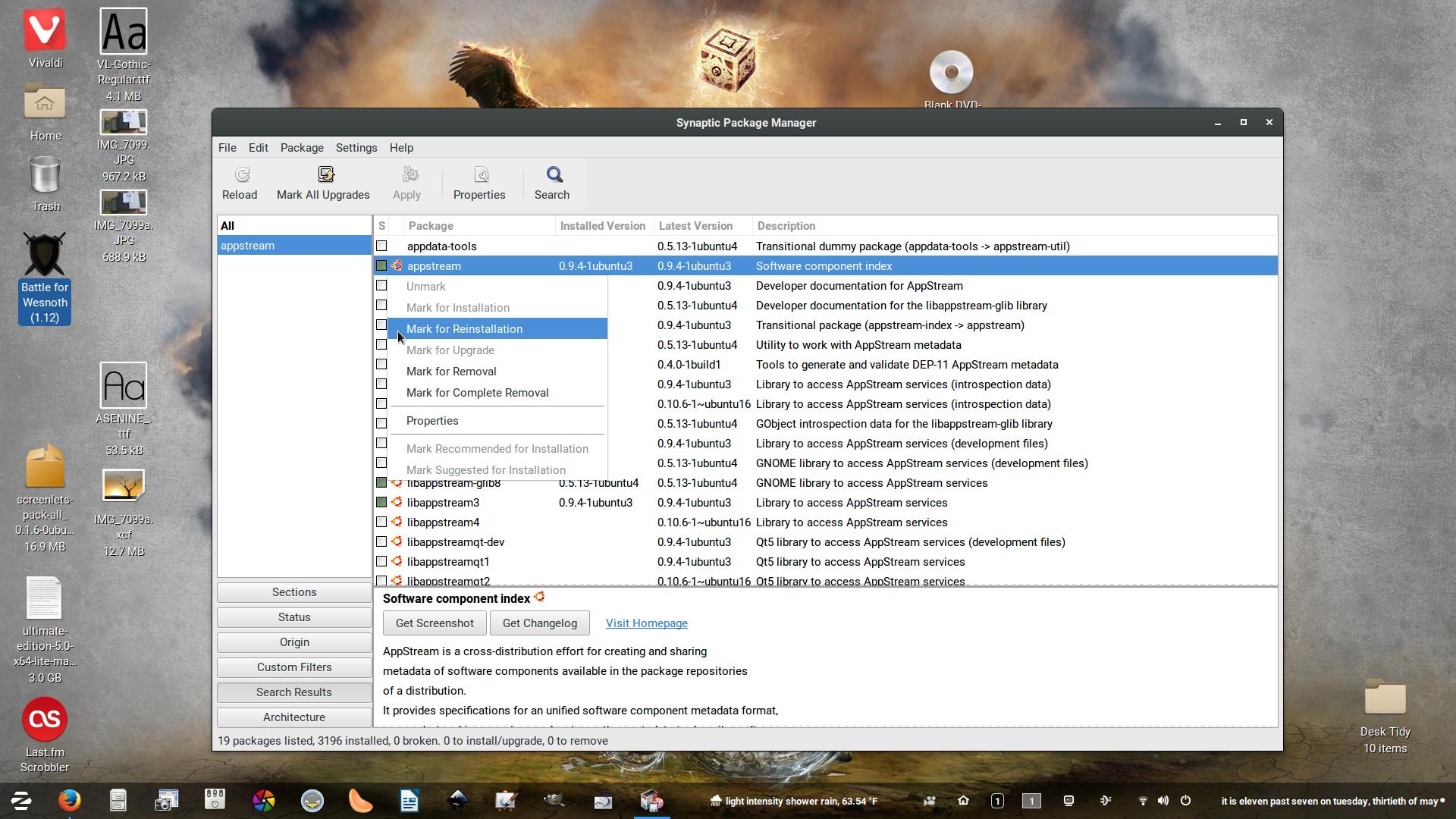The image size is (1456, 819).
Task: Toggle status checkbox for libappstream3
Action: coord(381,503)
